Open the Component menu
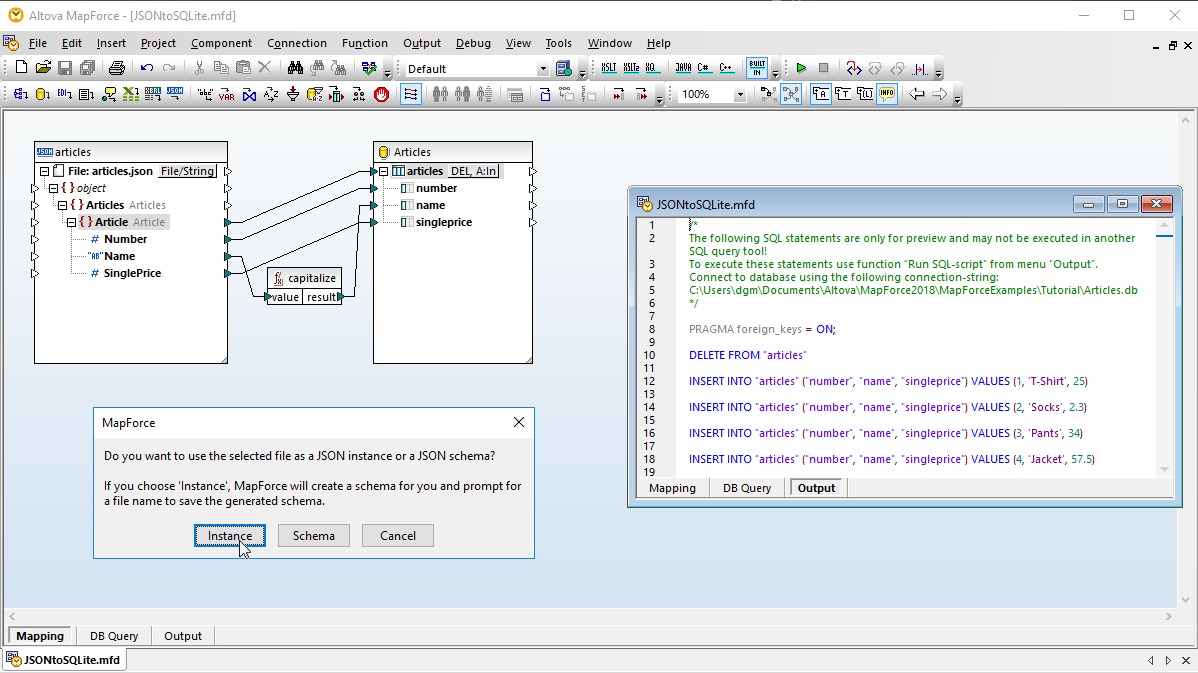This screenshot has height=673, width=1198. [x=221, y=44]
